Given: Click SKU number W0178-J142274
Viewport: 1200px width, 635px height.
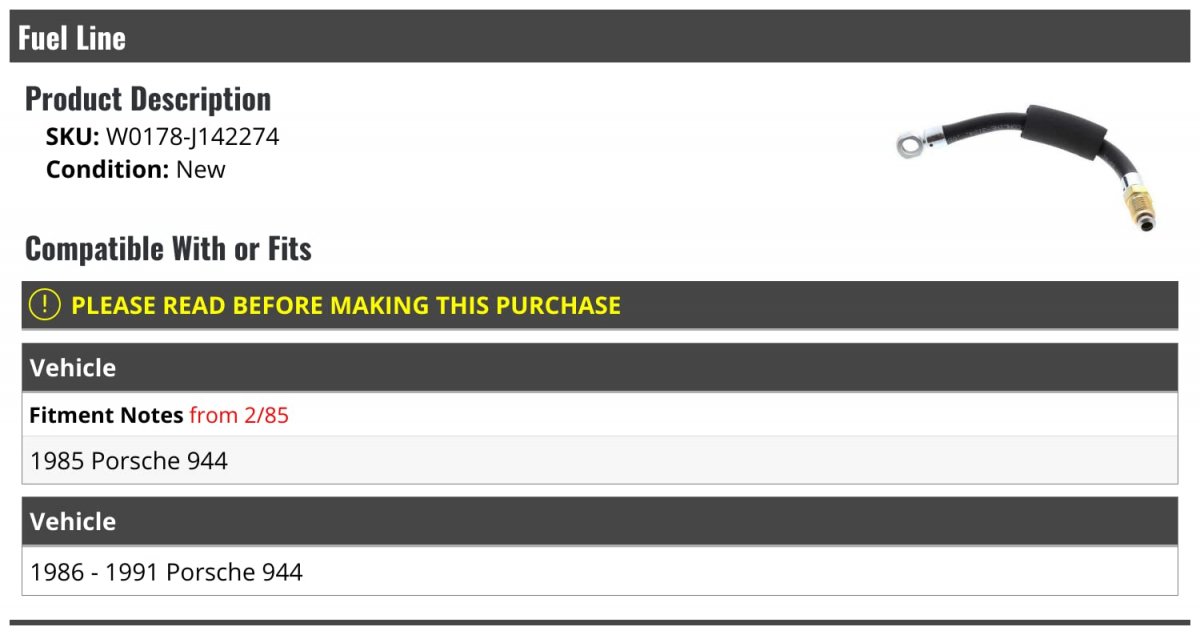Looking at the screenshot, I should [x=193, y=137].
